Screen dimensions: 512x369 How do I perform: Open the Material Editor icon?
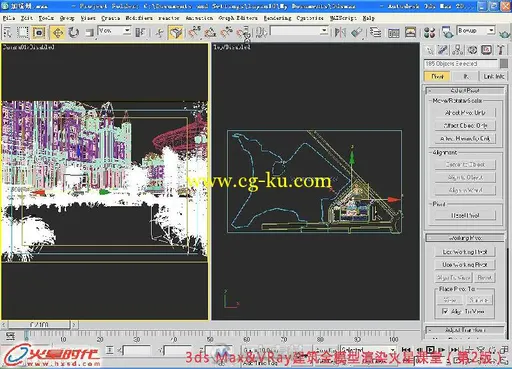coord(429,33)
